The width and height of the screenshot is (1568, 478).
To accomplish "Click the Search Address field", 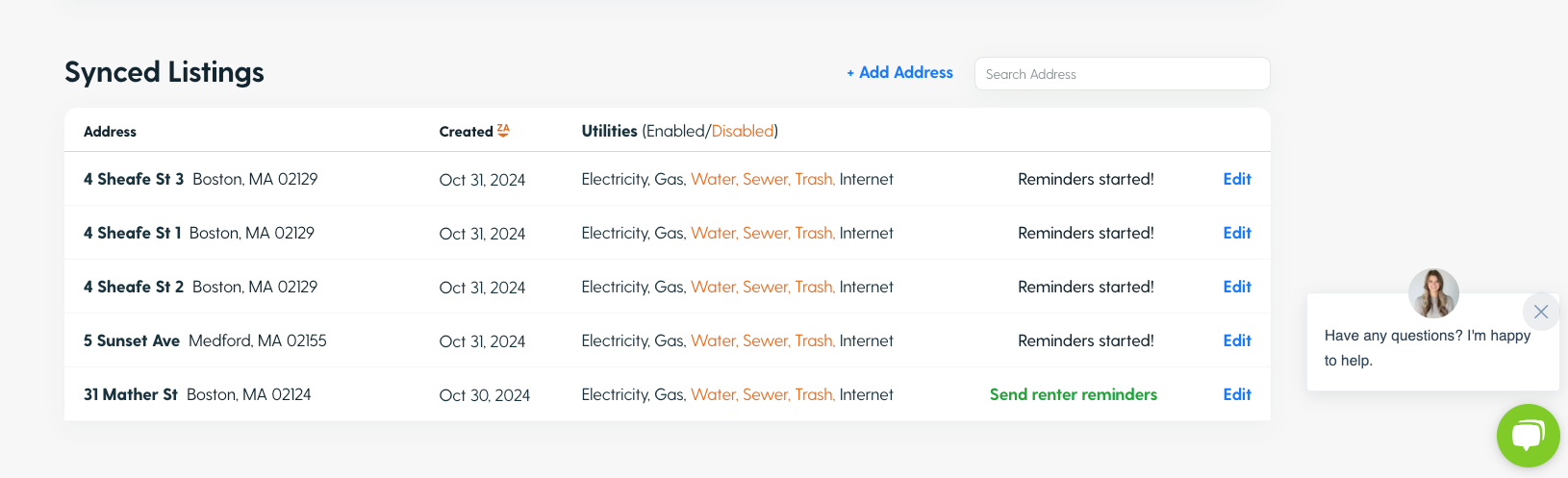I will [1122, 74].
